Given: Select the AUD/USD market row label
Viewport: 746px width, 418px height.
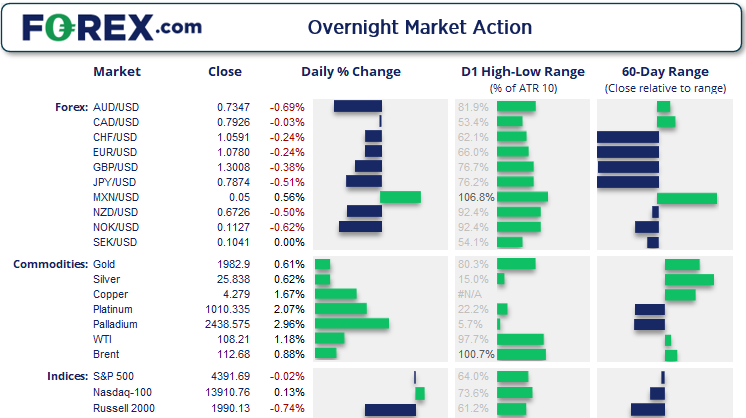Looking at the screenshot, I should pos(115,106).
